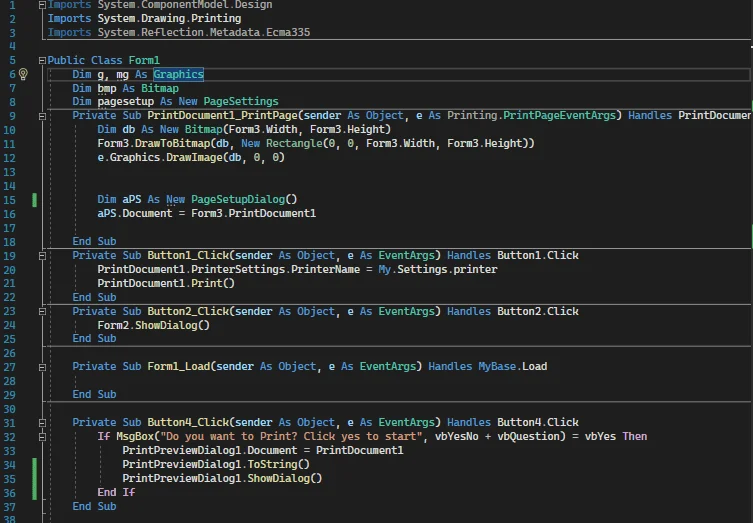
Task: Click PrintPageEventArgs in line 9
Action: (559, 116)
